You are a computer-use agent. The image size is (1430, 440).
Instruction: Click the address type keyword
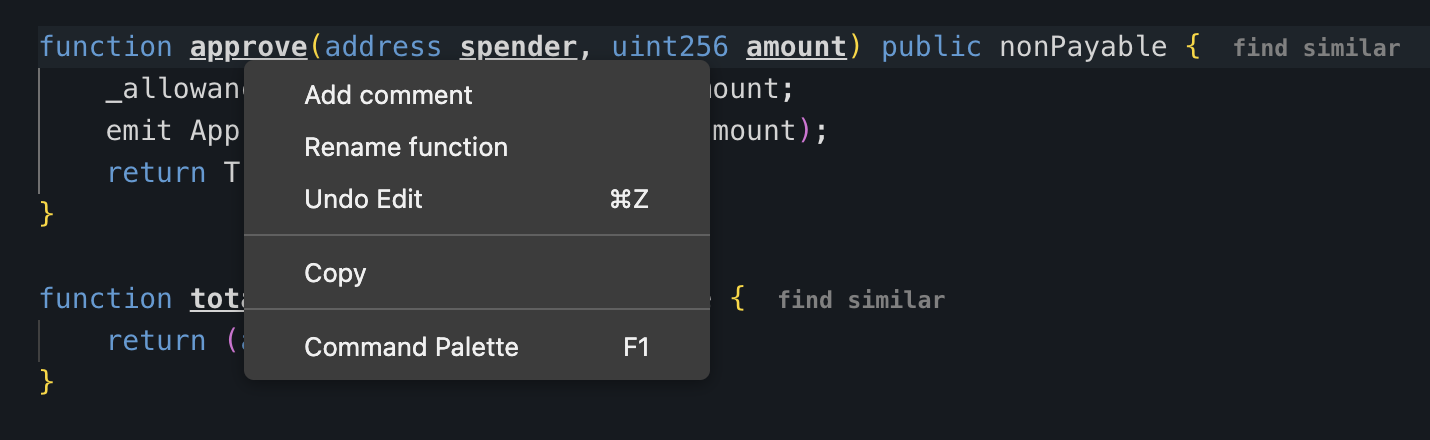click(x=383, y=47)
